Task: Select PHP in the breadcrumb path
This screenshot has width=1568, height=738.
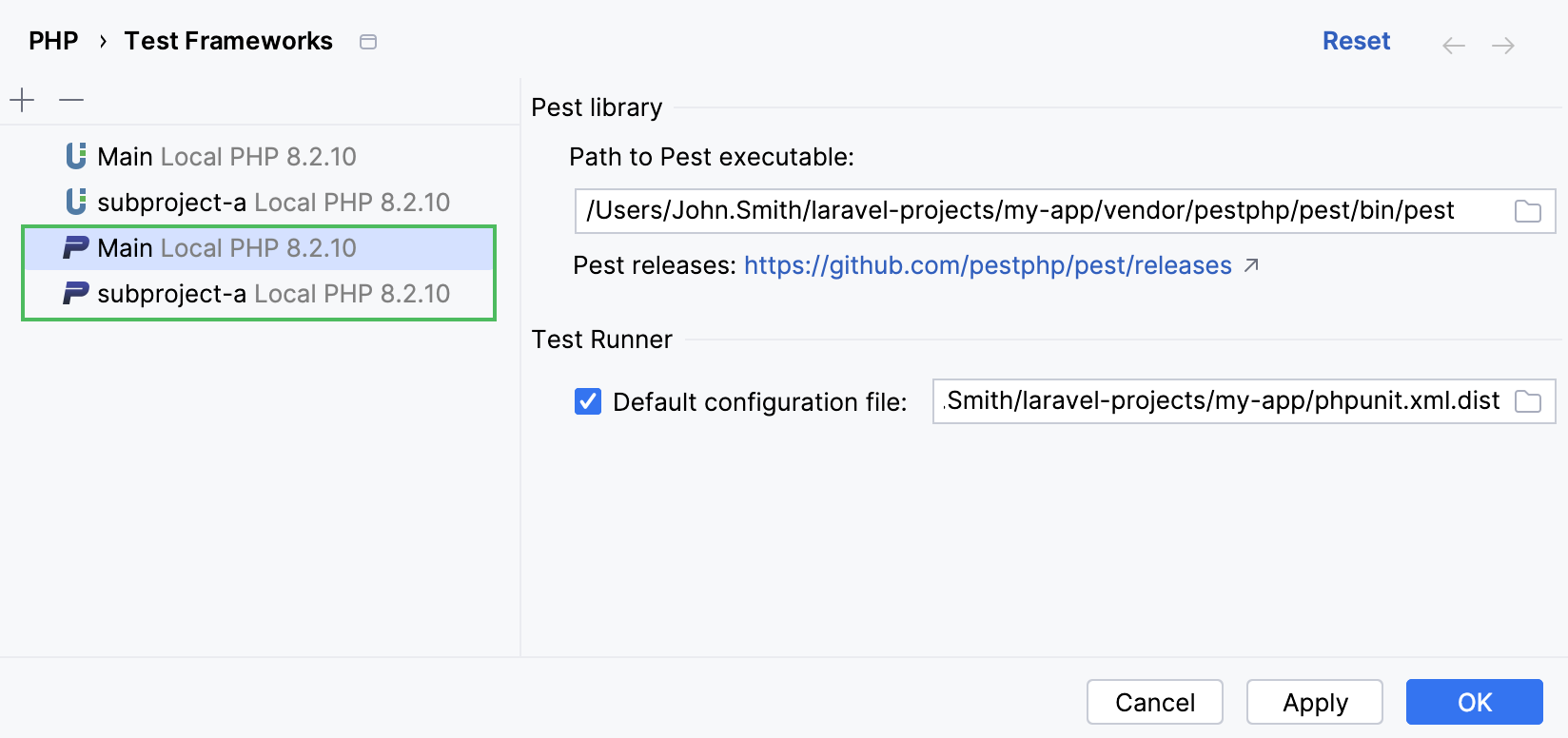Action: 52,40
